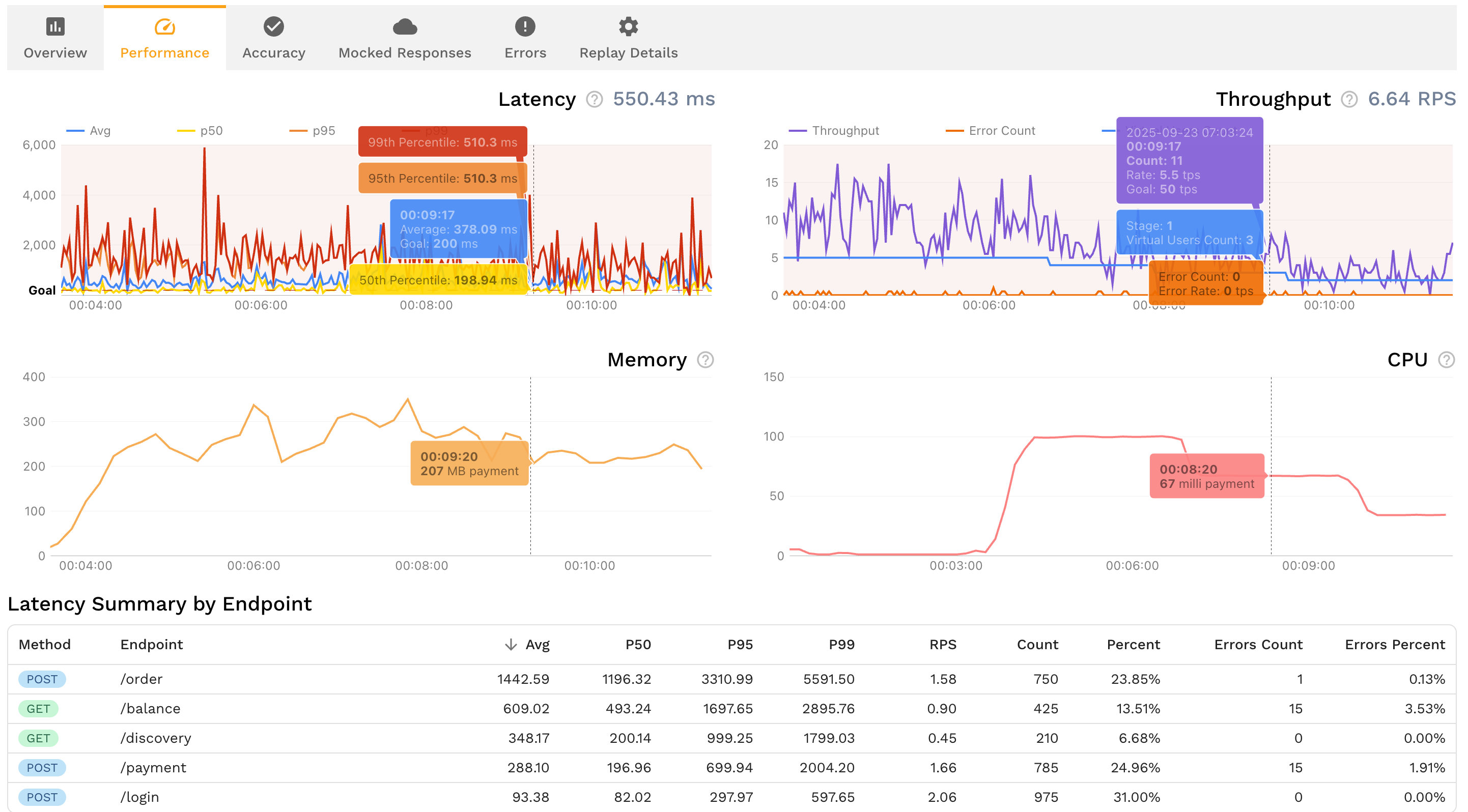Click the CPU help question icon
This screenshot has height=812, width=1468.
pyautogui.click(x=1446, y=360)
